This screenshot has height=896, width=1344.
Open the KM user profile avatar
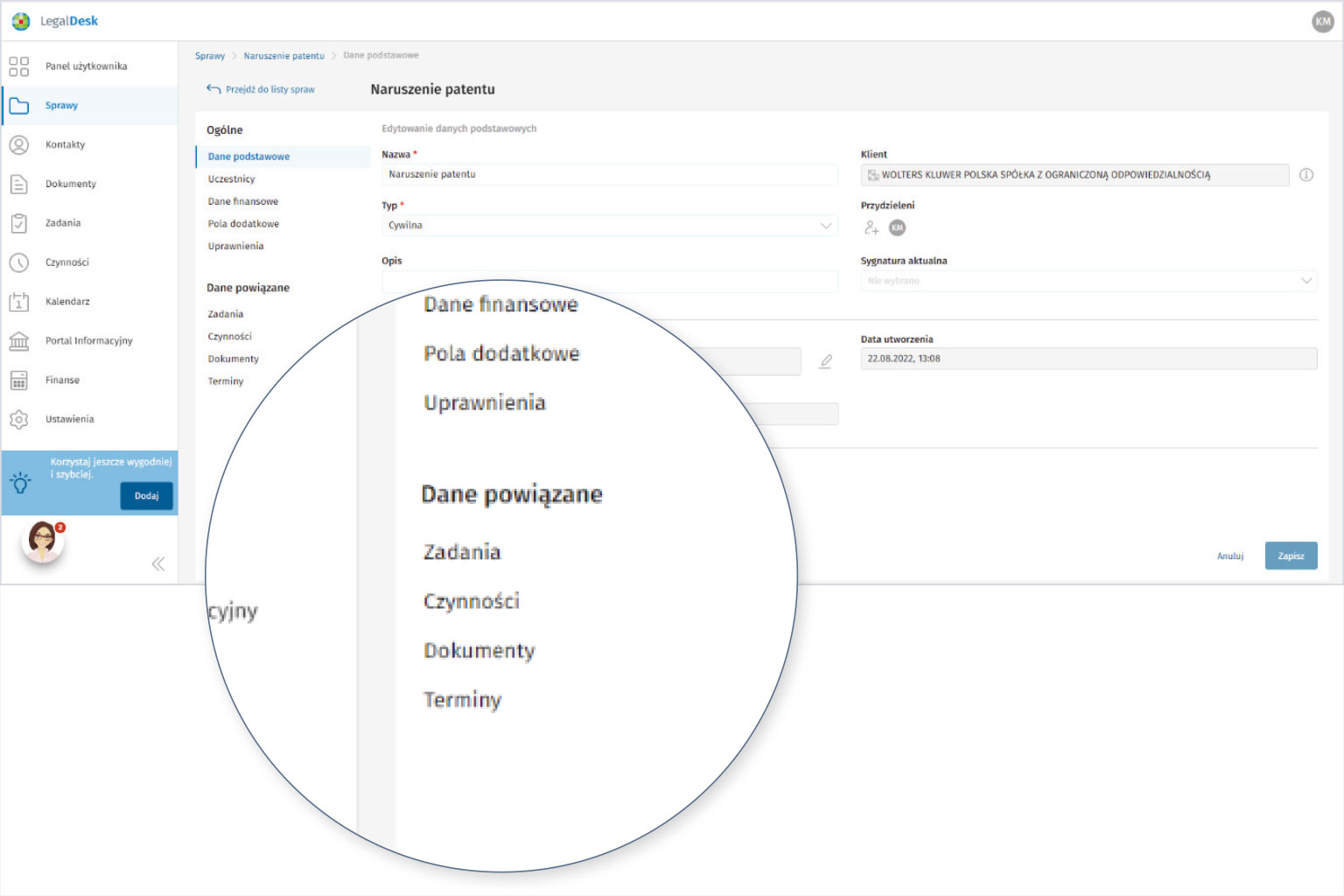[x=1322, y=22]
